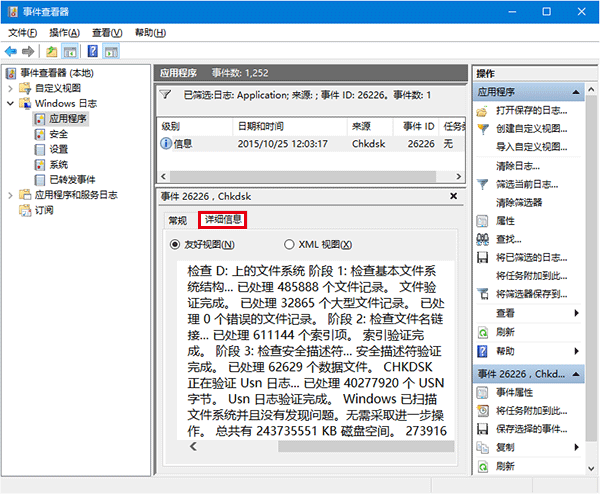Click the properties icon in Actions pane
The width and height of the screenshot is (600, 494).
484,220
